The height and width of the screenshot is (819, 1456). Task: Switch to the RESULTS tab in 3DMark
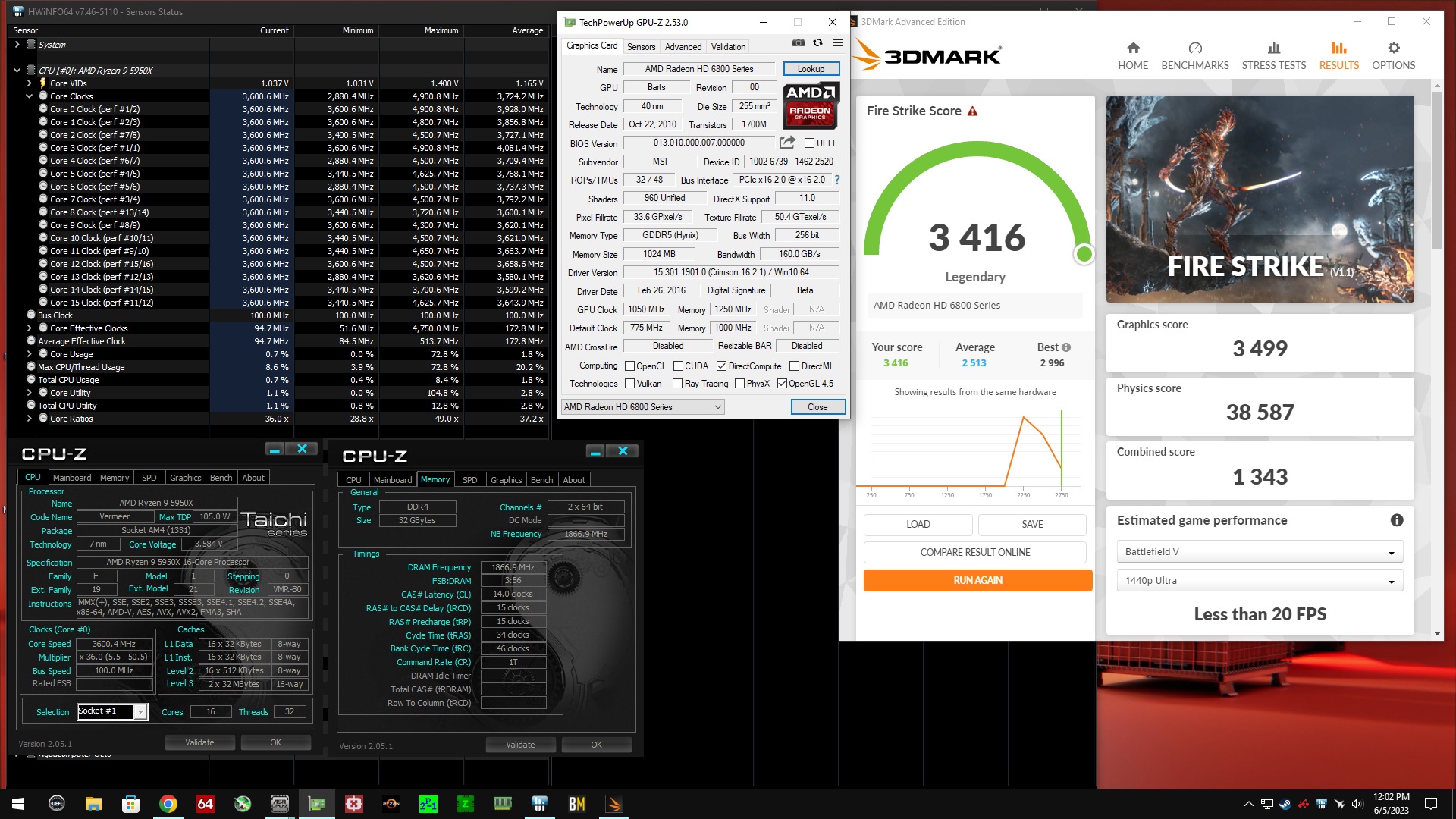(x=1338, y=56)
